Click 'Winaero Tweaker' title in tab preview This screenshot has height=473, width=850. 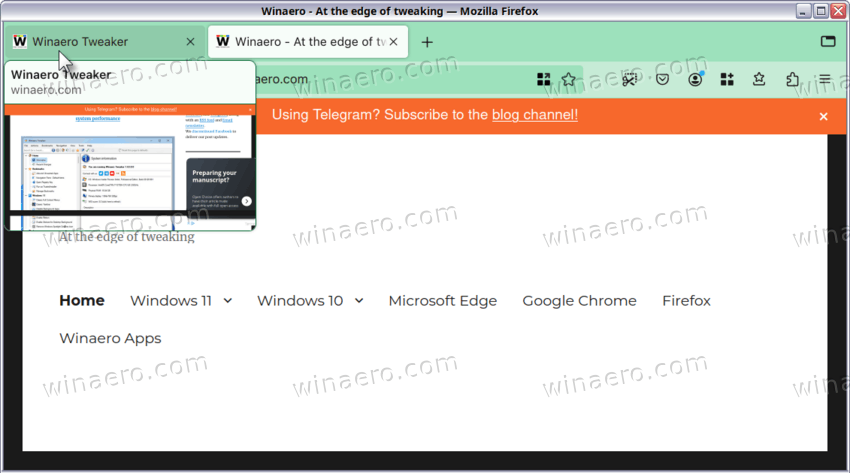click(61, 75)
